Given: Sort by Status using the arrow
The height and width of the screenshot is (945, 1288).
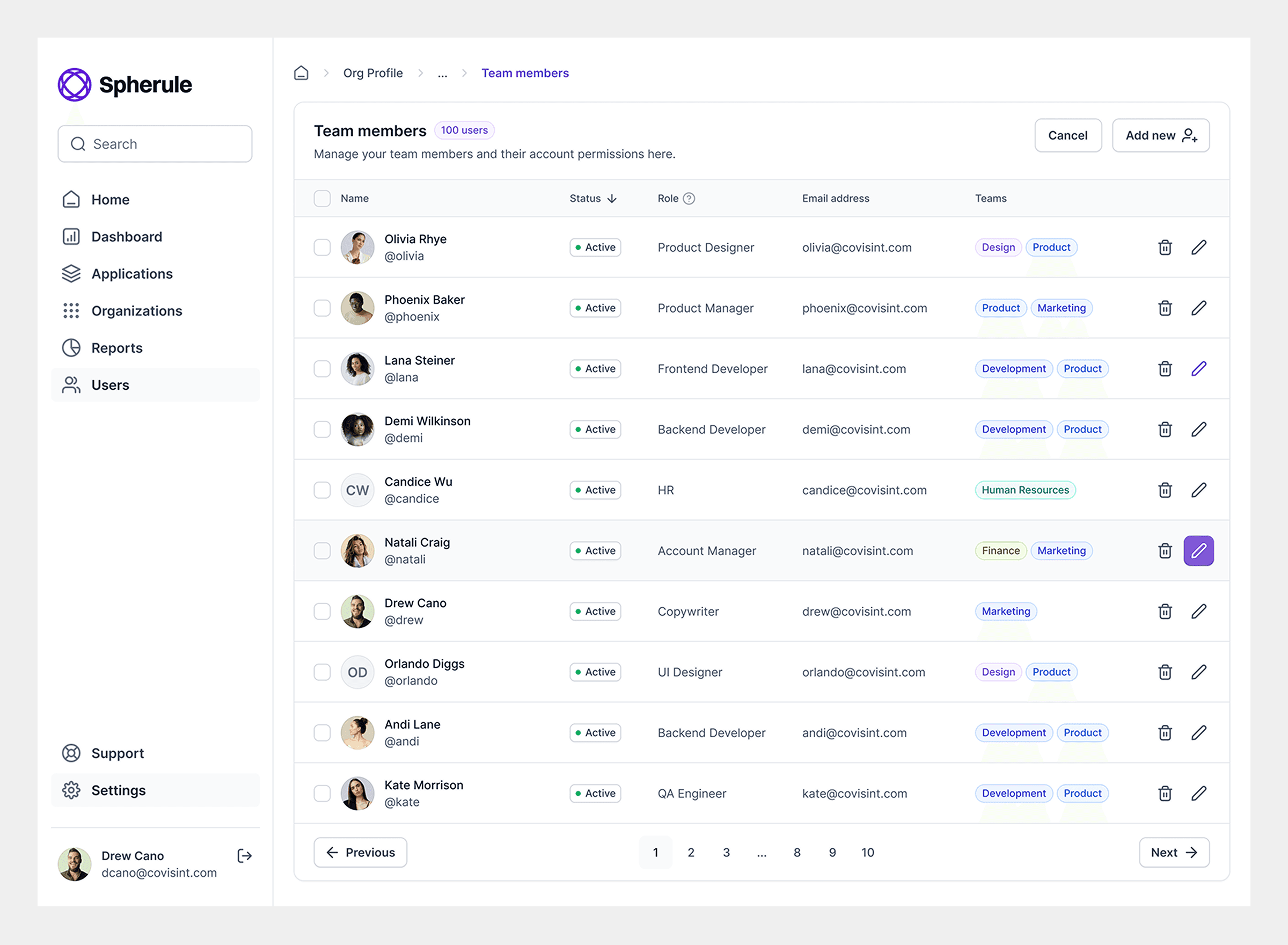Looking at the screenshot, I should (x=612, y=199).
